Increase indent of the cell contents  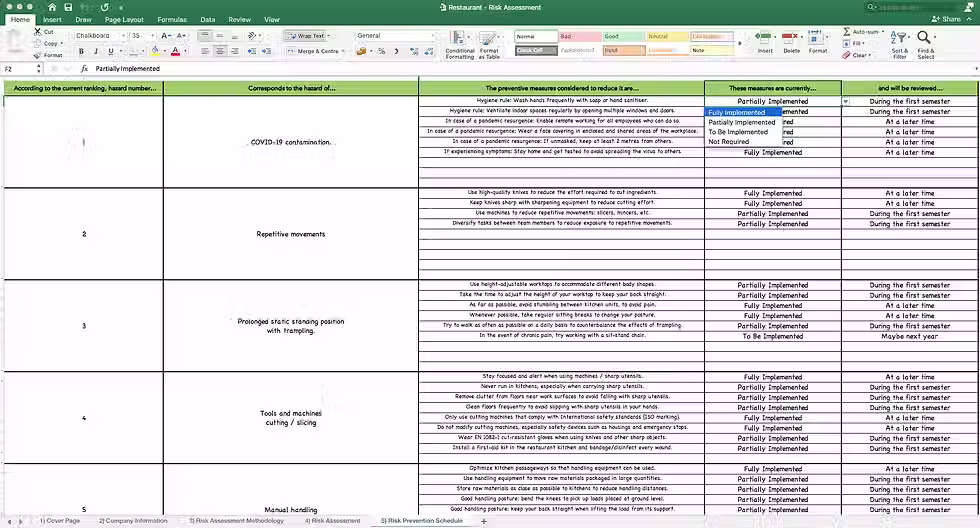267,51
